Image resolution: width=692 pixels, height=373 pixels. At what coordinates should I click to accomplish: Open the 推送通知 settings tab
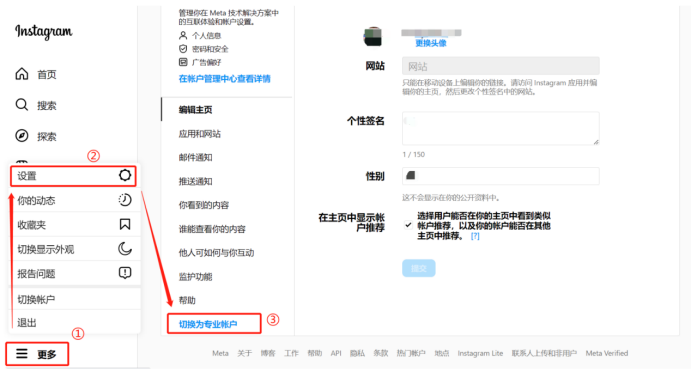click(x=196, y=181)
